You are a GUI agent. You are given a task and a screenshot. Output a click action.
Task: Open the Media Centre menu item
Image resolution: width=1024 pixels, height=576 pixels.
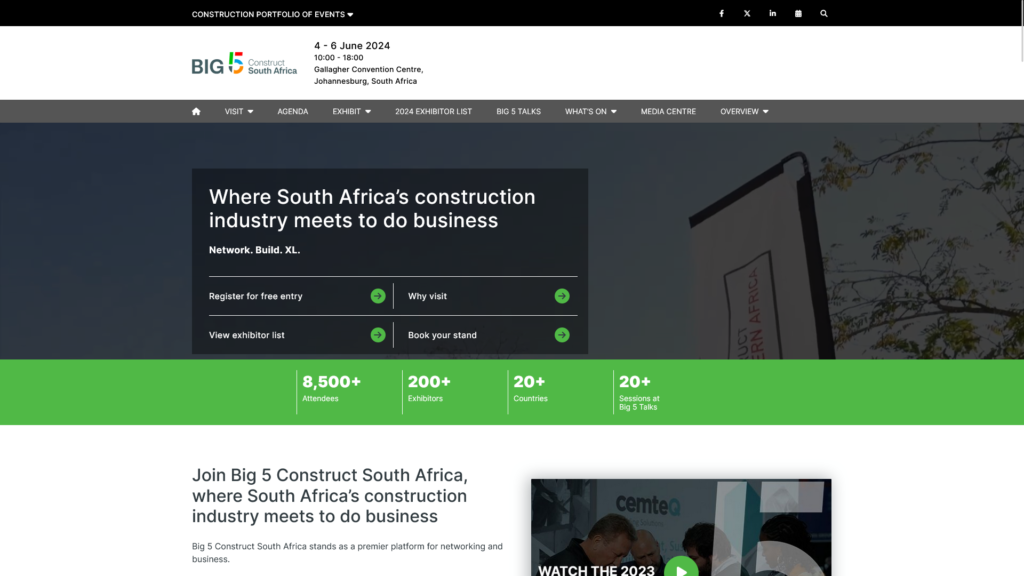point(668,112)
